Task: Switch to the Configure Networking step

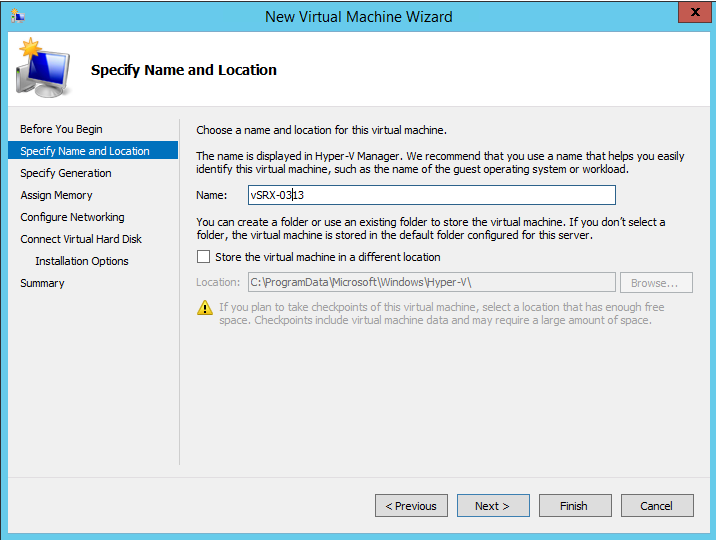Action: (72, 217)
